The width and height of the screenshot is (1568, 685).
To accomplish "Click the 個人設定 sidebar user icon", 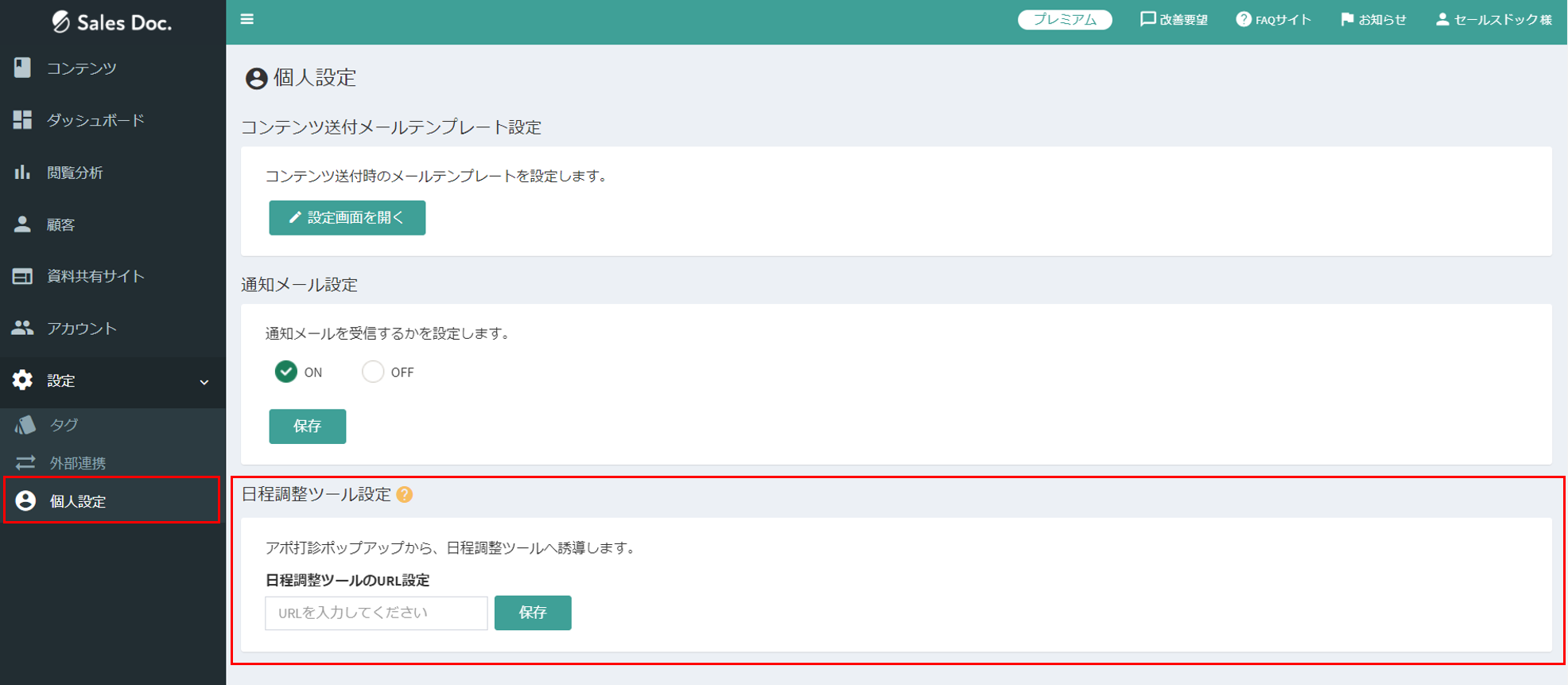I will pos(25,500).
